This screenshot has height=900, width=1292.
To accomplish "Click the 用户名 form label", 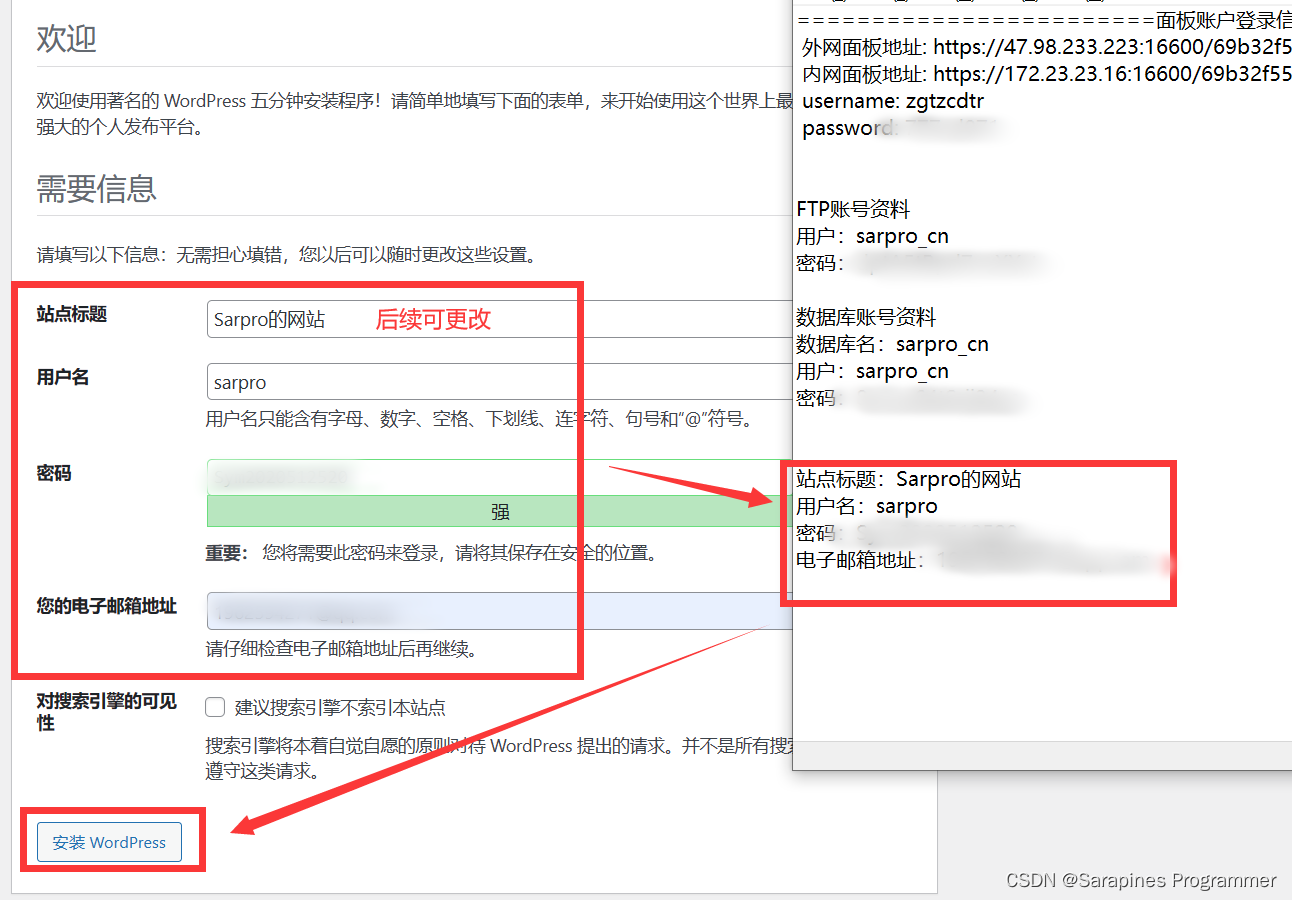I will (63, 377).
